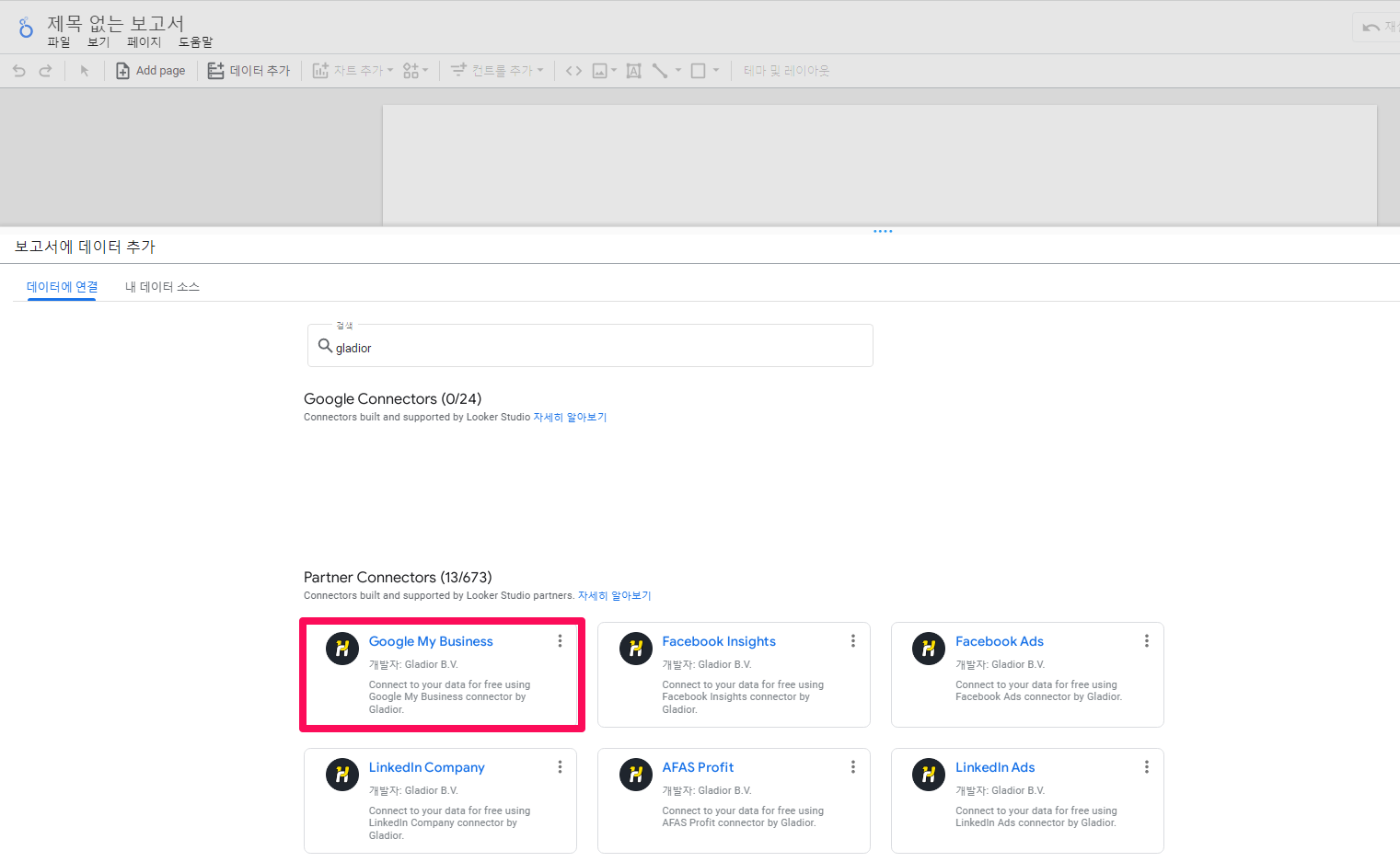Open the 파일 menu
1400x862 pixels.
tap(59, 42)
